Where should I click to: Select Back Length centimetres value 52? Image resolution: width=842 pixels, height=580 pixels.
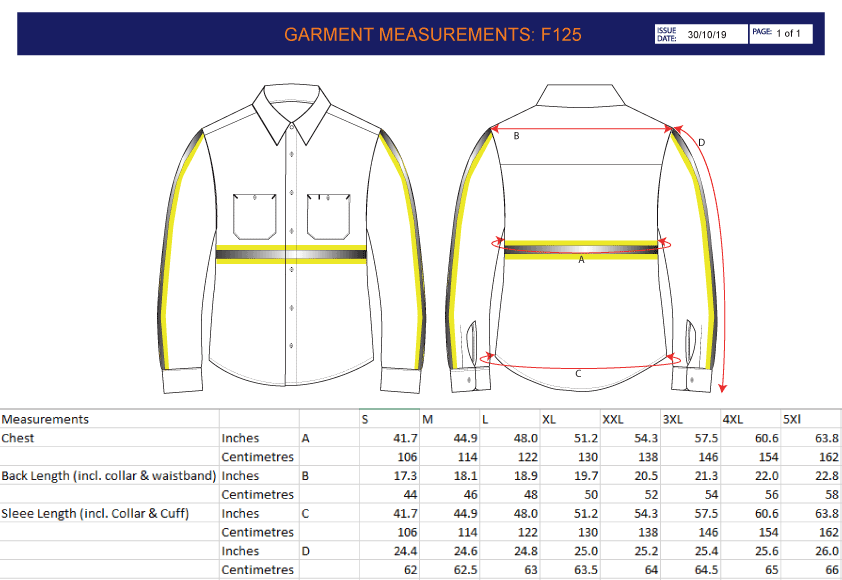click(x=651, y=494)
